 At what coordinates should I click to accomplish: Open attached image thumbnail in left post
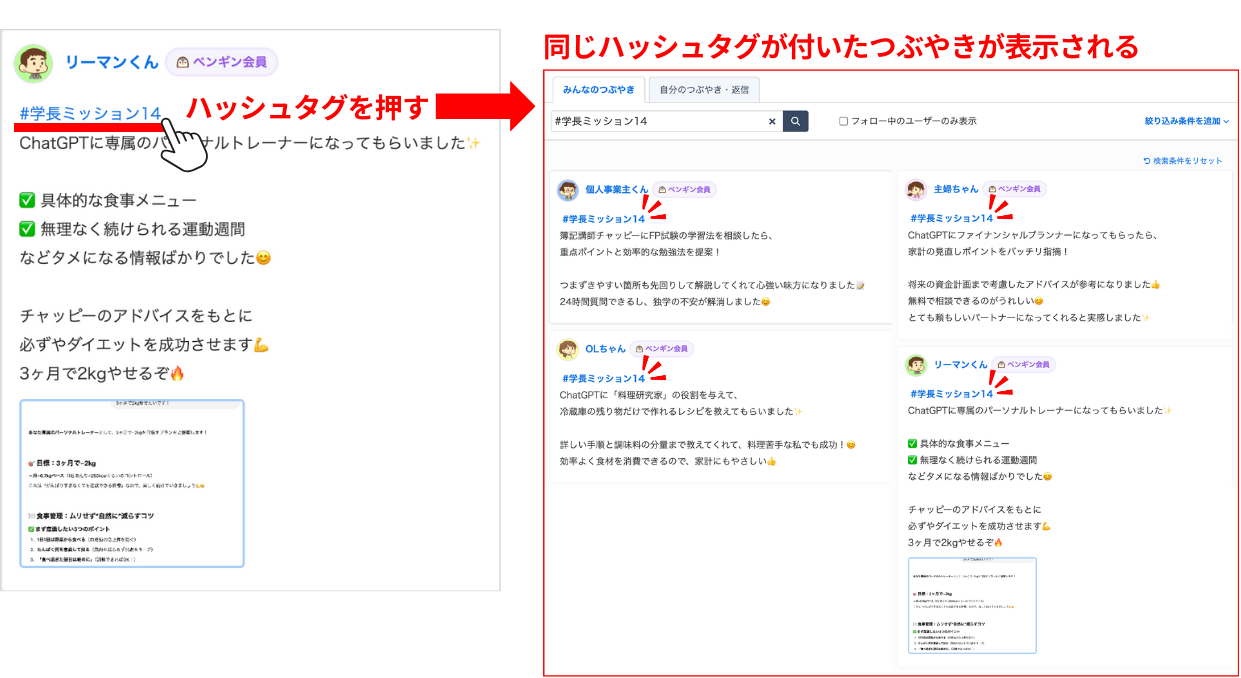pyautogui.click(x=132, y=484)
